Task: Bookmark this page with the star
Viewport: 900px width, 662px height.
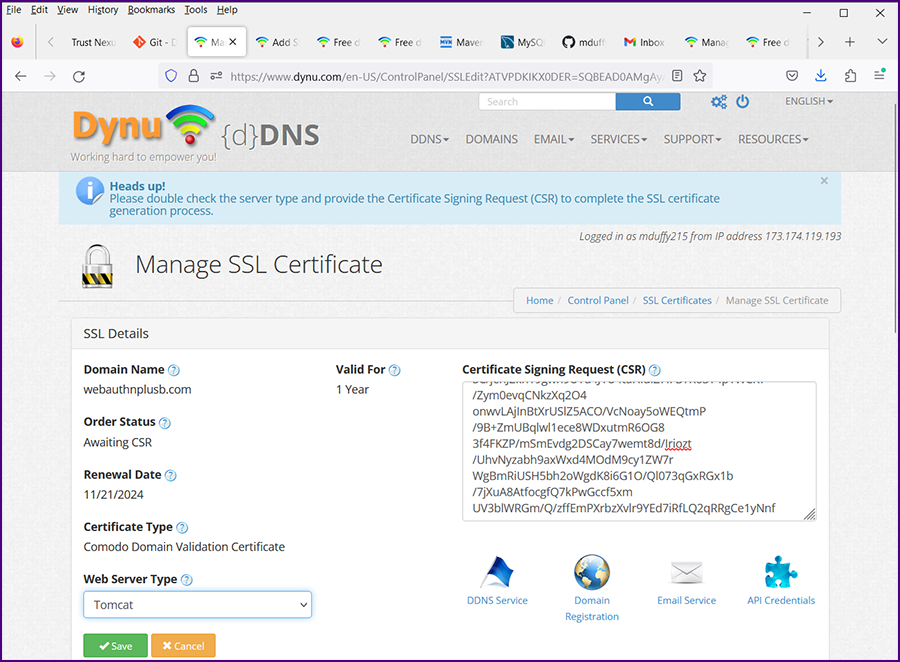Action: 700,76
